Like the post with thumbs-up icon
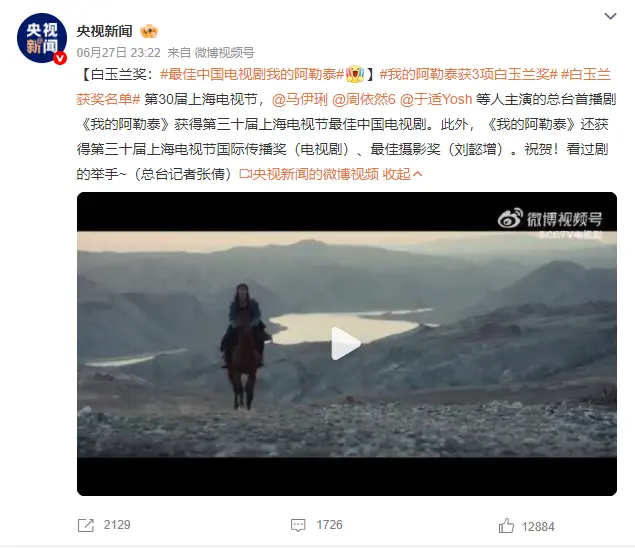The height and width of the screenshot is (548, 635). (x=506, y=526)
